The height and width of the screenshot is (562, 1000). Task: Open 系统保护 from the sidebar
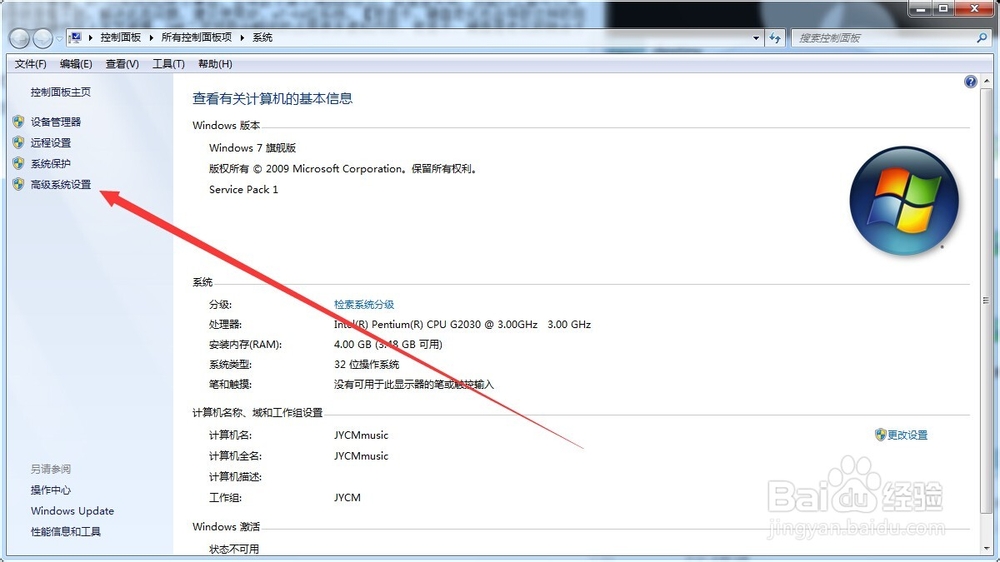(x=50, y=164)
